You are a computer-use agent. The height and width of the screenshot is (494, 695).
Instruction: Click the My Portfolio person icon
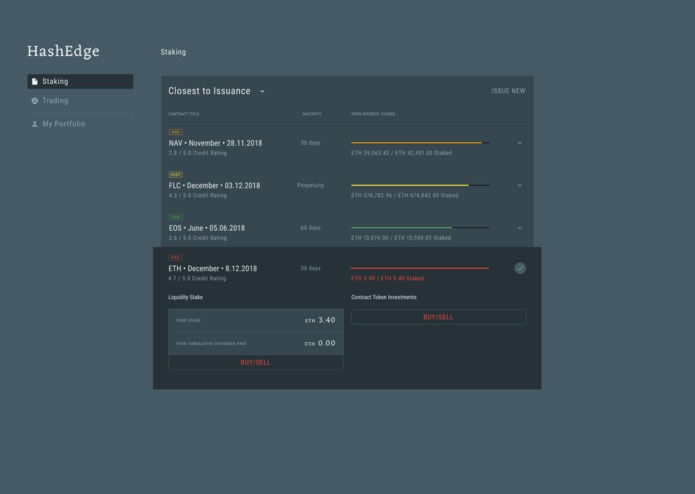pyautogui.click(x=35, y=124)
